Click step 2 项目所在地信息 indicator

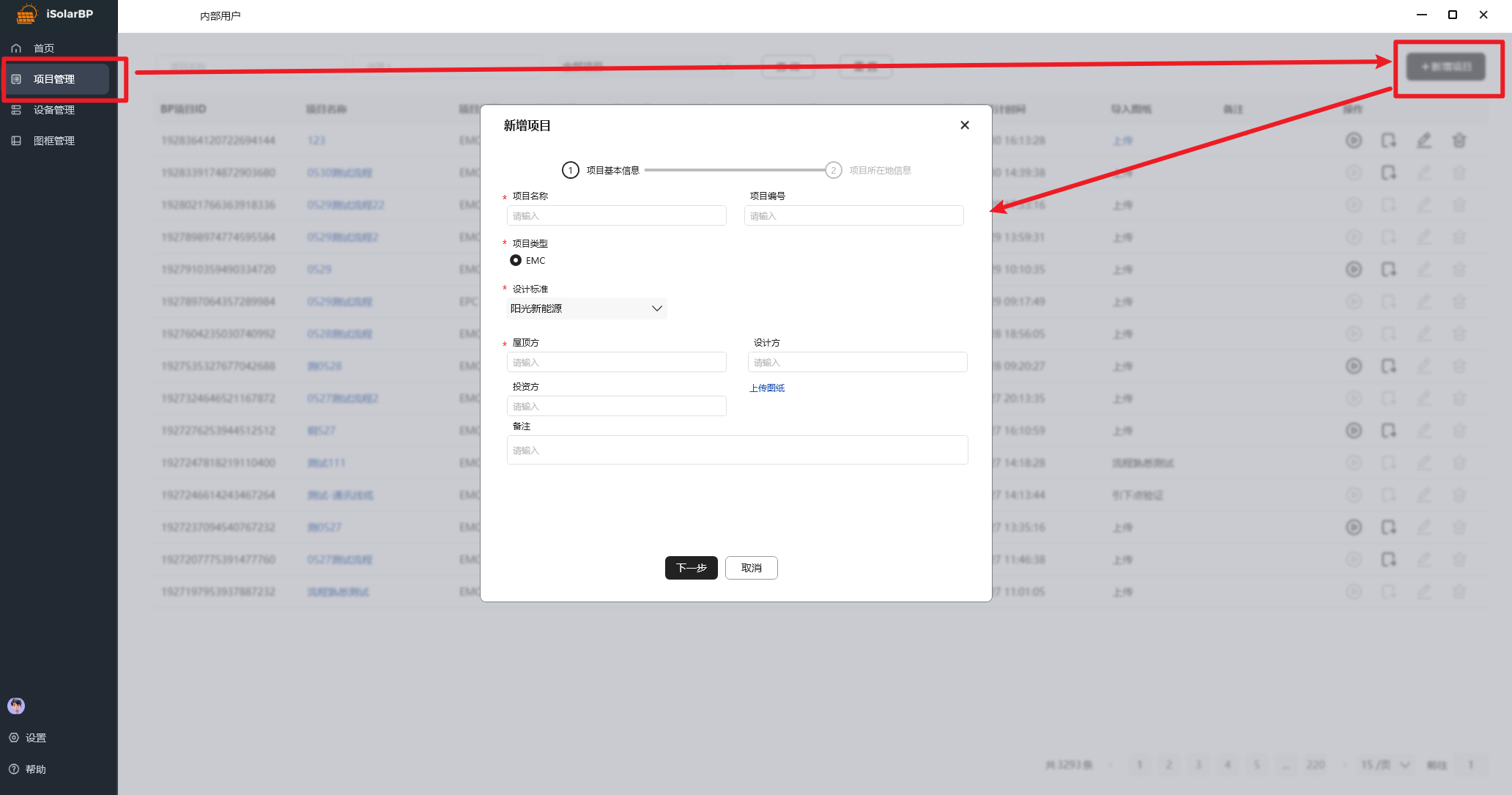pos(834,170)
